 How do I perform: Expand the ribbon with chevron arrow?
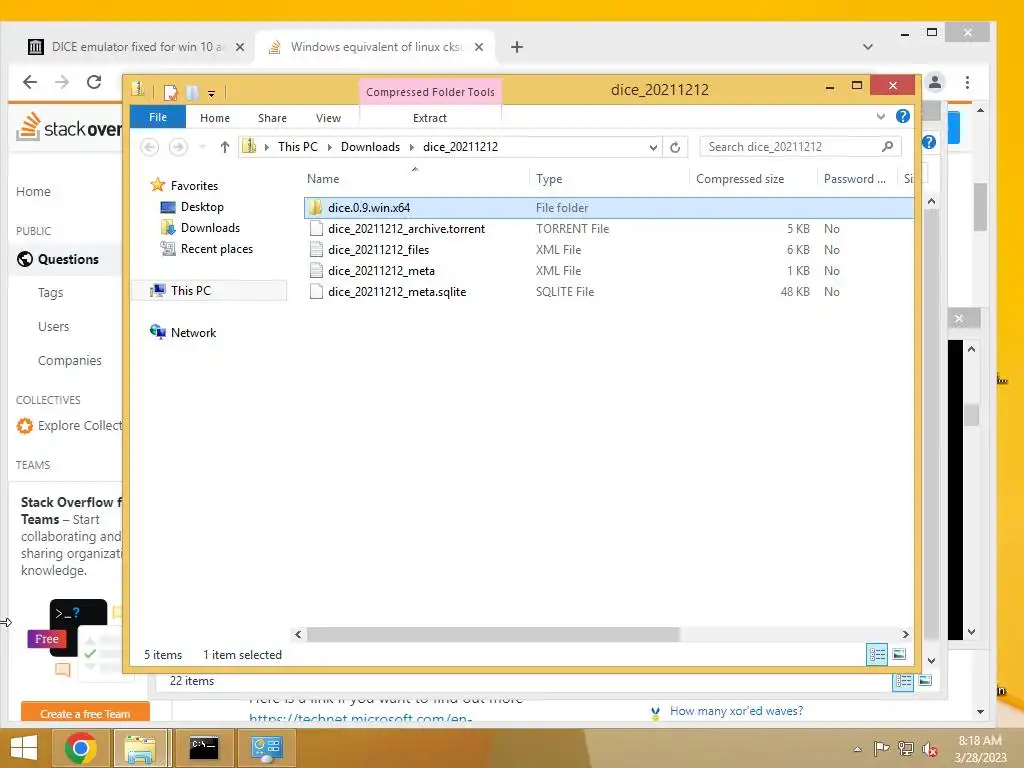[881, 116]
